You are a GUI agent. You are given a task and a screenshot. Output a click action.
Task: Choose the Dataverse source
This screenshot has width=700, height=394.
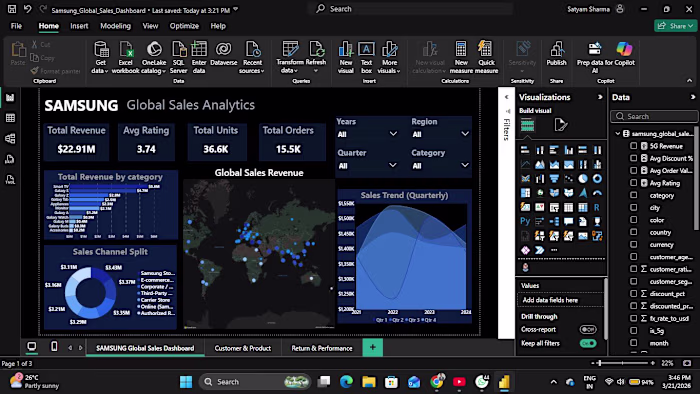(x=224, y=54)
